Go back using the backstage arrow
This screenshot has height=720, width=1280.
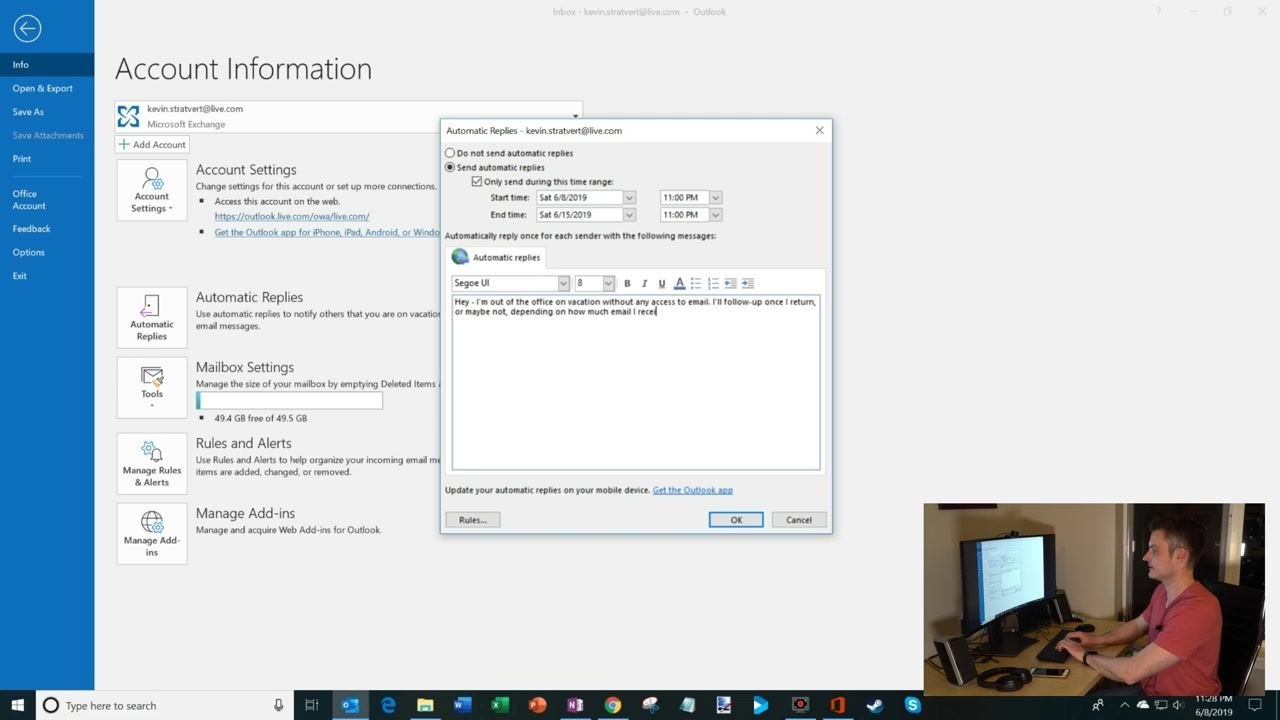coord(27,28)
